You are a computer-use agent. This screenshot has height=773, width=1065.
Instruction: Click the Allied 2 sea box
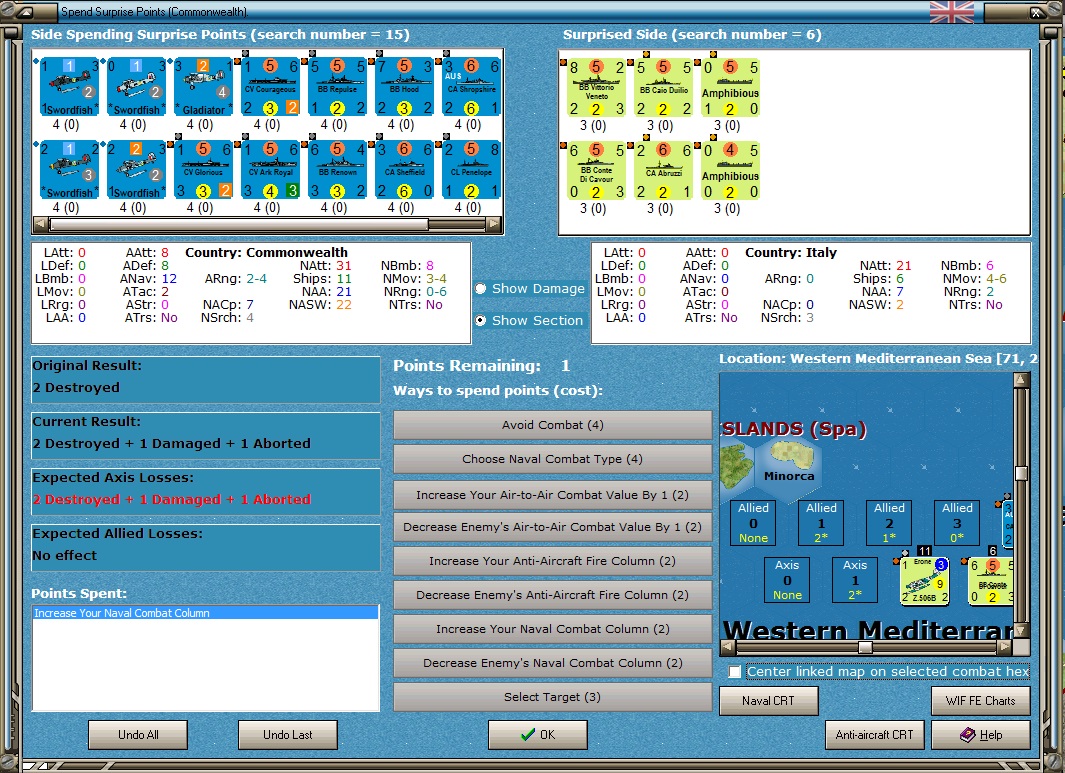click(889, 522)
